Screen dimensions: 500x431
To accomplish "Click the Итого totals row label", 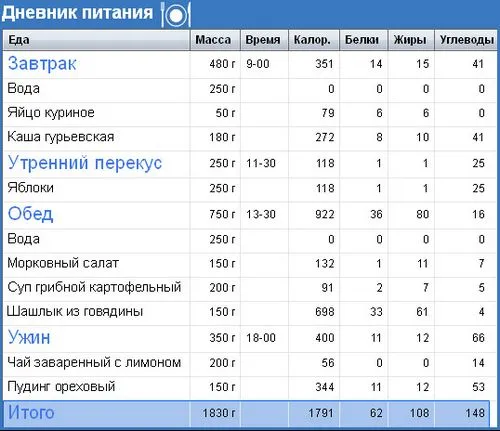I will 31,413.
